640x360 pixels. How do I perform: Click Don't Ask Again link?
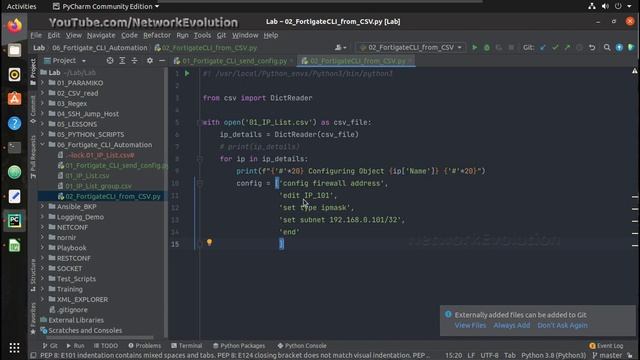point(562,325)
